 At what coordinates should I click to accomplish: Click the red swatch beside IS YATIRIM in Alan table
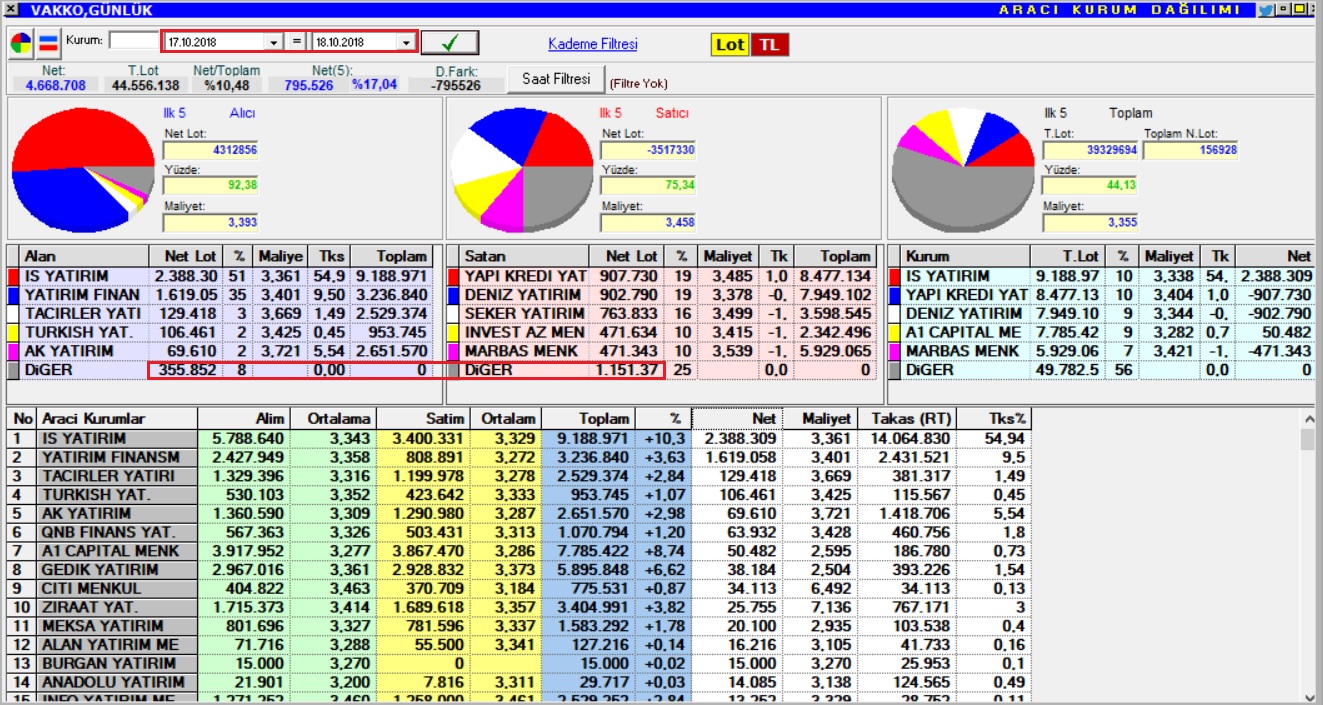coord(13,276)
